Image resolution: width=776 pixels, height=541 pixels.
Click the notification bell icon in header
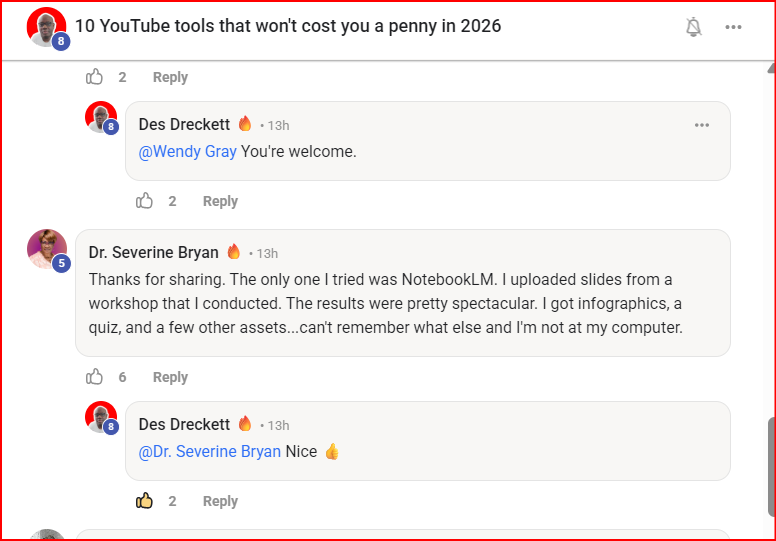coord(693,27)
